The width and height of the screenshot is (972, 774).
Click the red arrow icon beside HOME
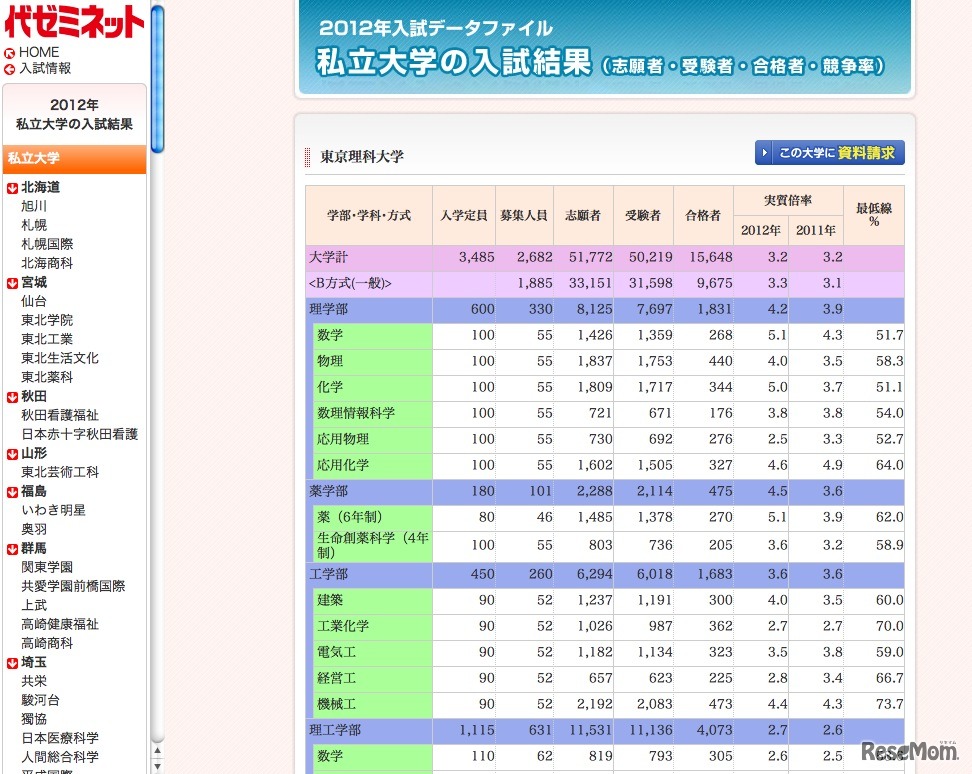[x=9, y=53]
